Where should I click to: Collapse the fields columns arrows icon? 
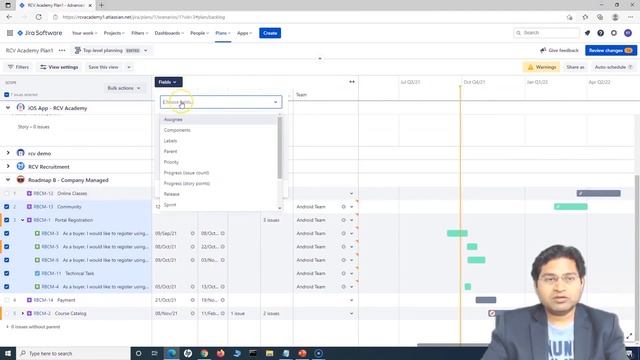(x=352, y=82)
